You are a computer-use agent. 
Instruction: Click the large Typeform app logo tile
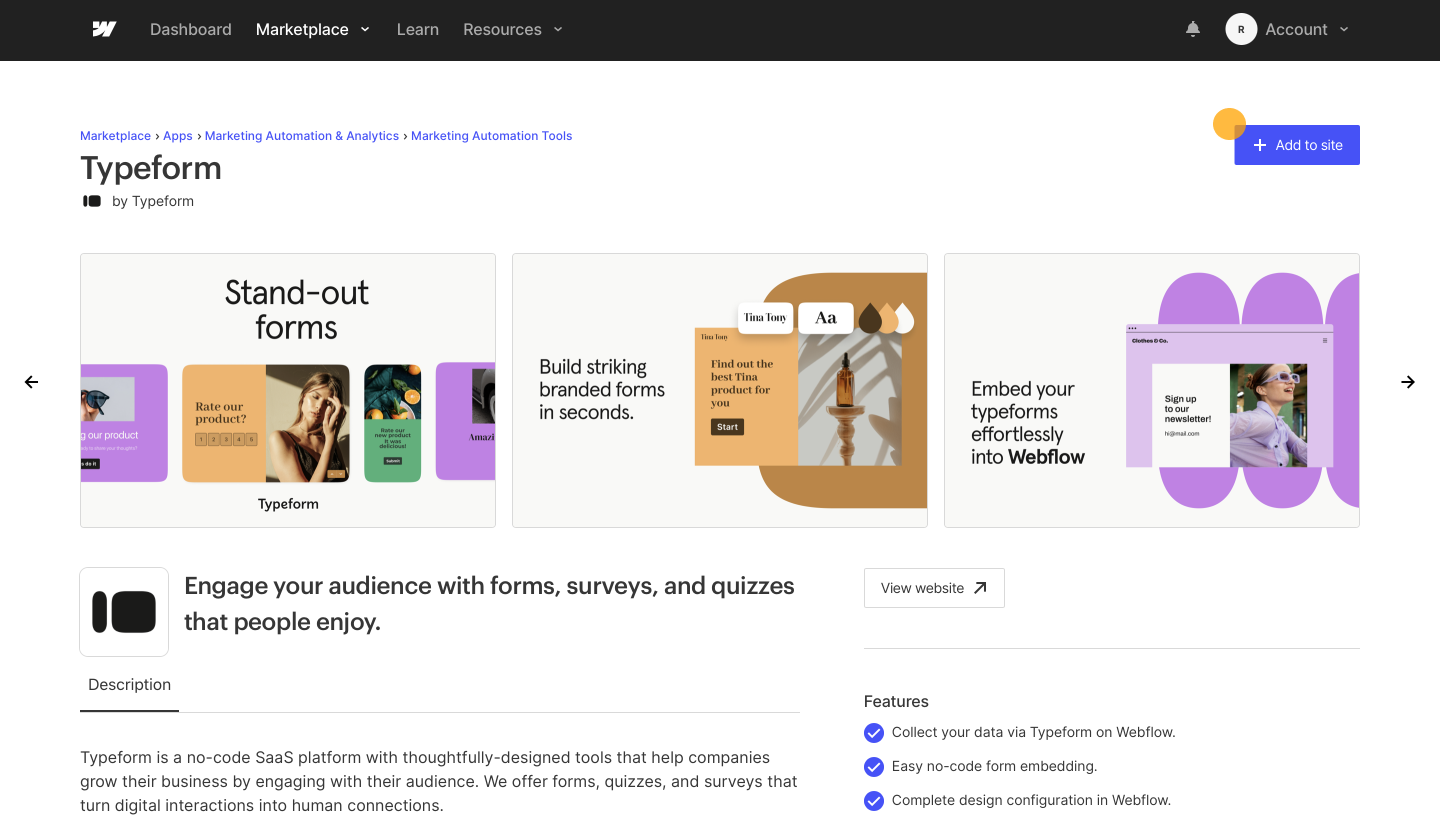(x=124, y=612)
